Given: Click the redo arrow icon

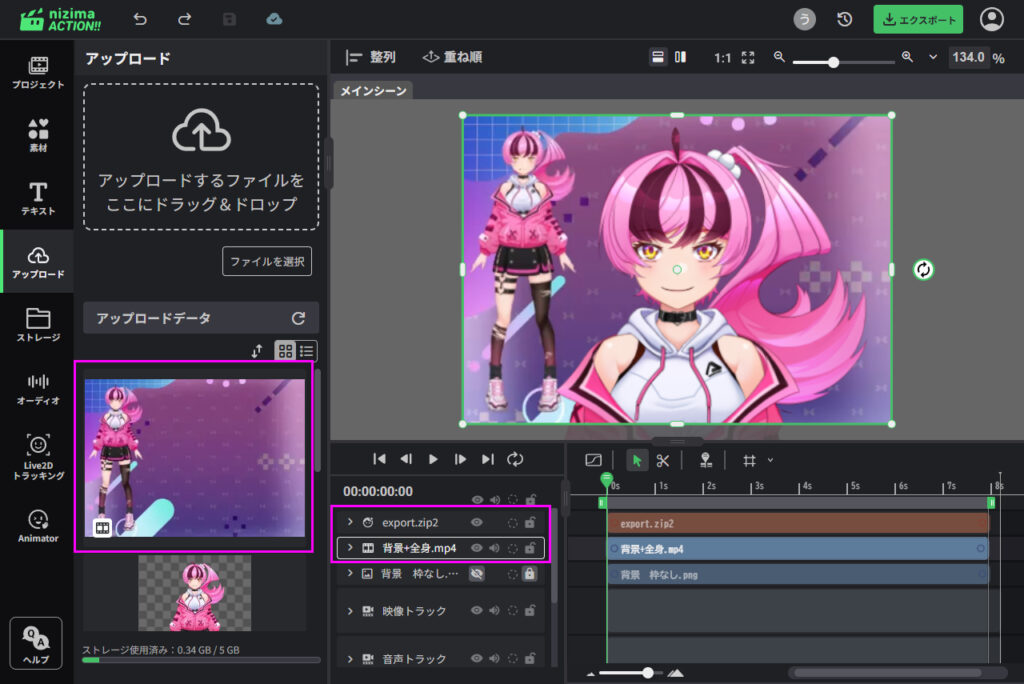Looking at the screenshot, I should tap(184, 19).
